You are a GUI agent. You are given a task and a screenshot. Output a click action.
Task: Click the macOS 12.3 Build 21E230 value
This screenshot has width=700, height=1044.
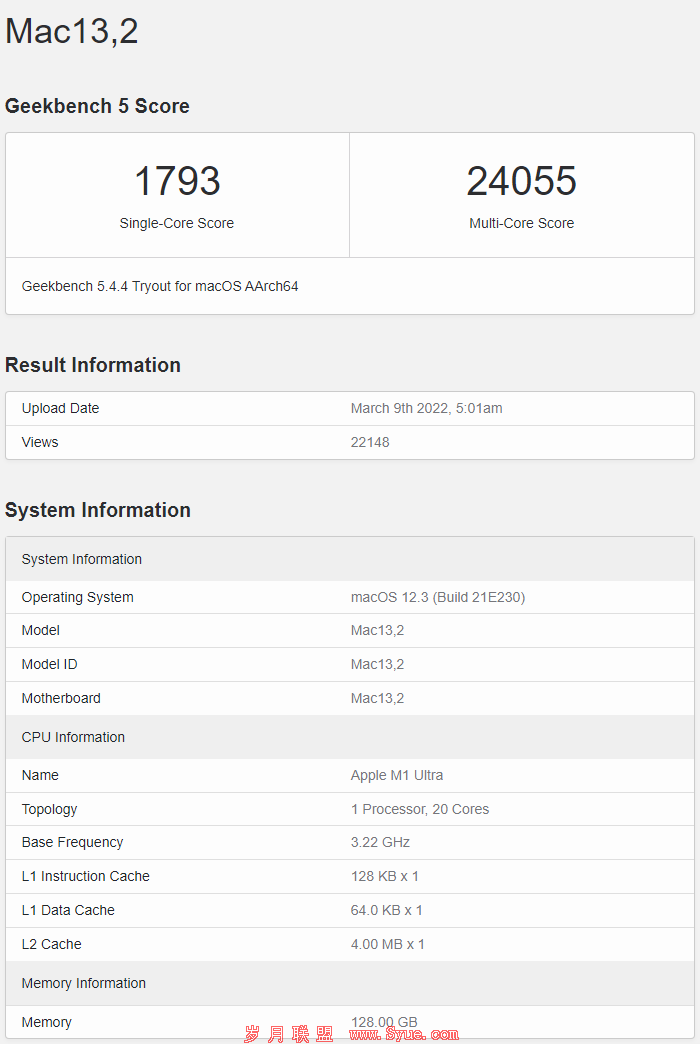(438, 597)
